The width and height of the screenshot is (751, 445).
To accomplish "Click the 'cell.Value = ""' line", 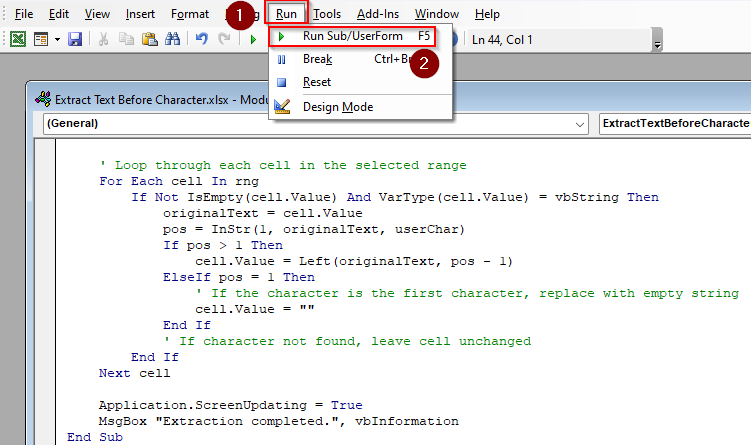I will pyautogui.click(x=254, y=309).
